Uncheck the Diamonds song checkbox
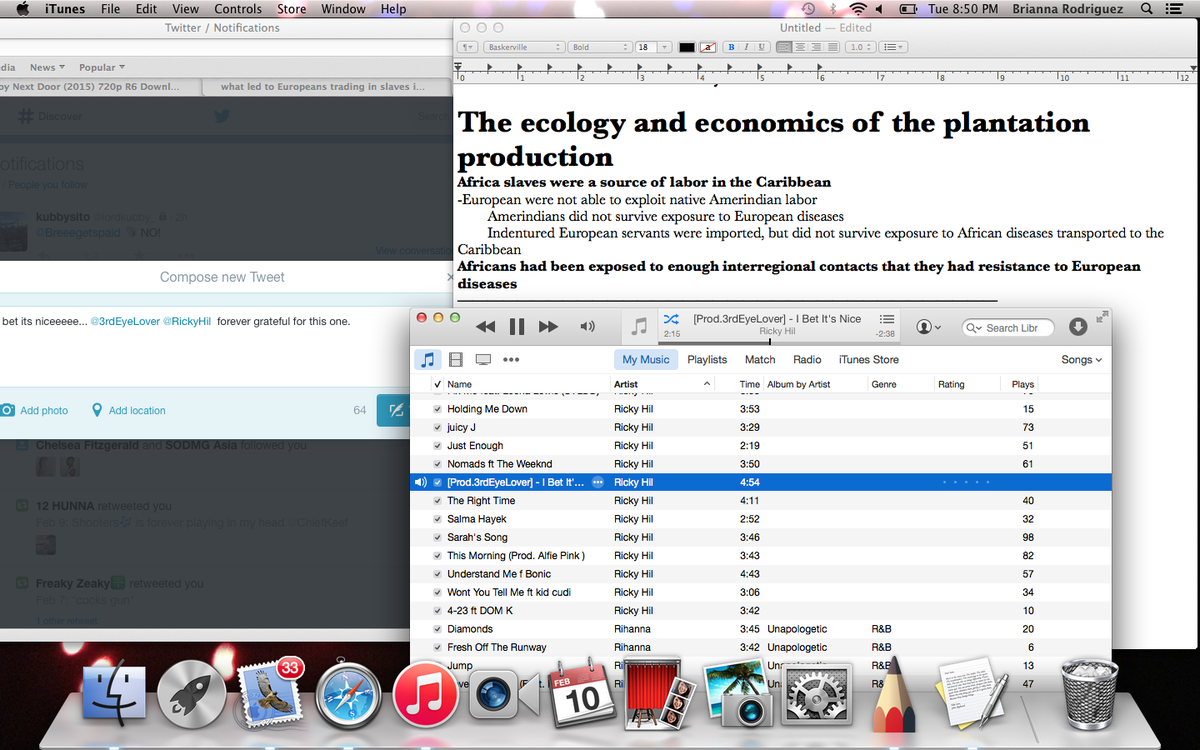The height and width of the screenshot is (750, 1200). [x=437, y=629]
